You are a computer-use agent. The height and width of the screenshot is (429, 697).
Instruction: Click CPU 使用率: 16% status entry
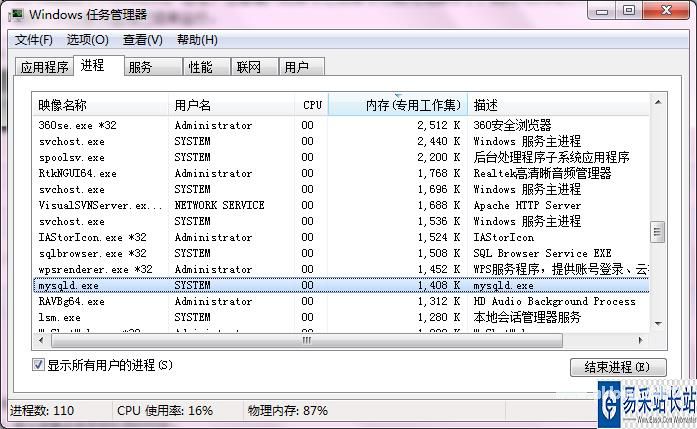point(165,410)
